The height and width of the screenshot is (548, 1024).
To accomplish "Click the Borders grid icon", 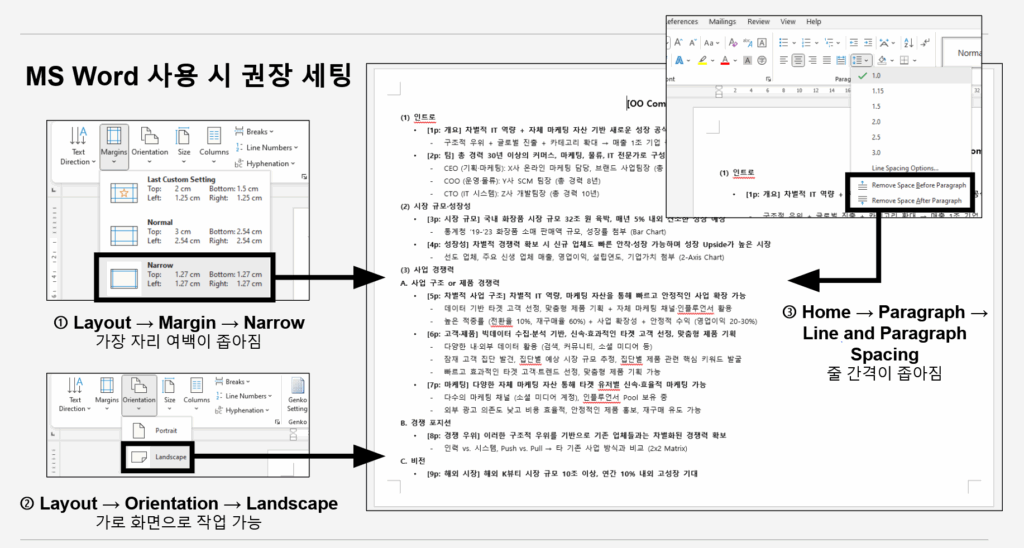I will click(904, 61).
